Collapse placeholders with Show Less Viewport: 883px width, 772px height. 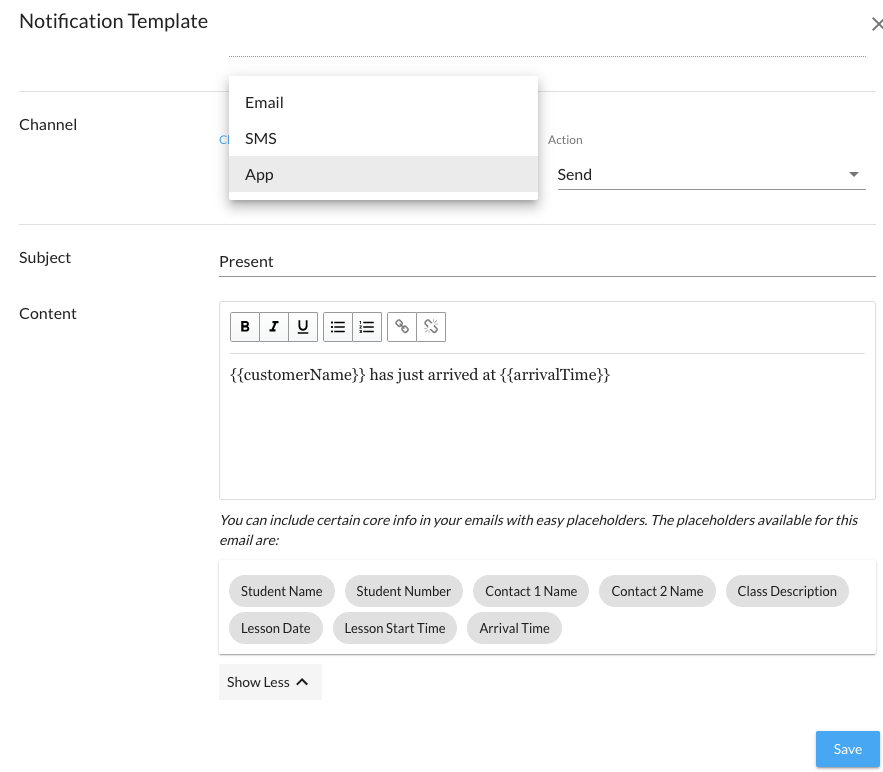click(269, 682)
